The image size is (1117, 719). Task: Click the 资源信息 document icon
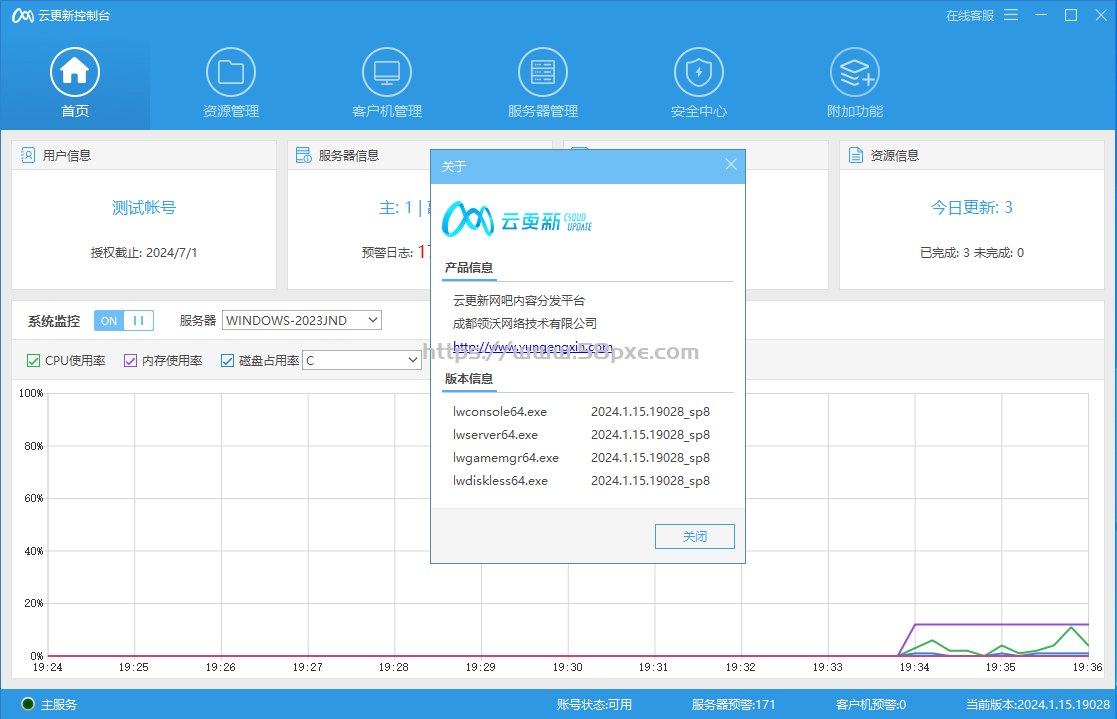856,155
